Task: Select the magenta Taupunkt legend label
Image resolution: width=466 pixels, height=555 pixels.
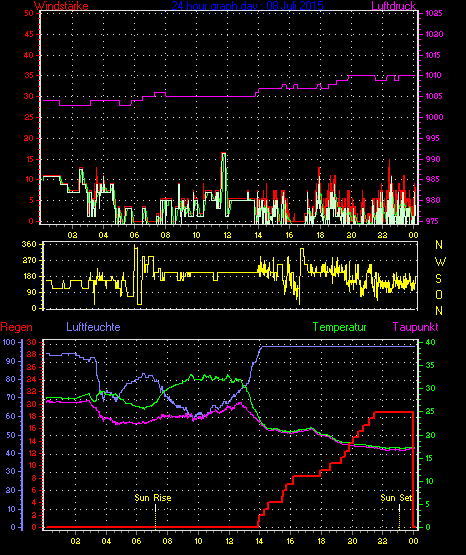Action: 416,327
